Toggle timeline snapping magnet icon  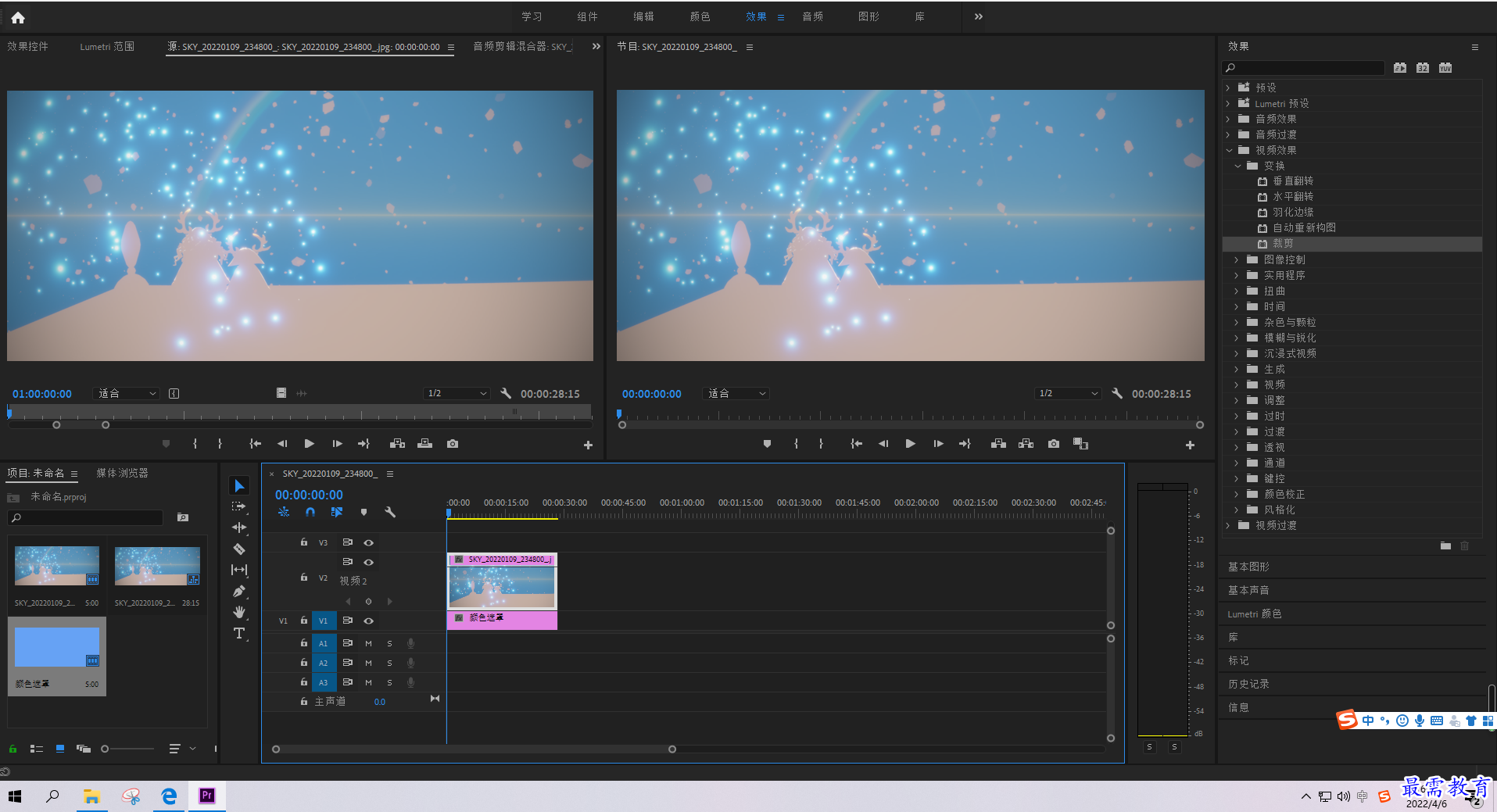310,512
